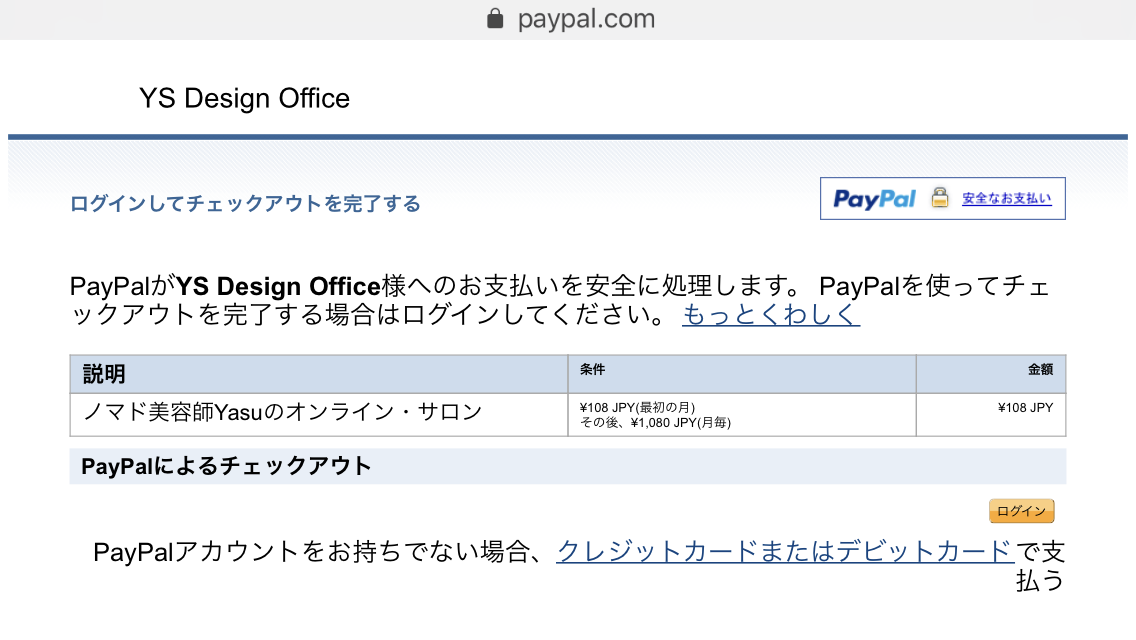
Task: Click ログインしてチェックアウトを完了する heading
Action: (245, 204)
